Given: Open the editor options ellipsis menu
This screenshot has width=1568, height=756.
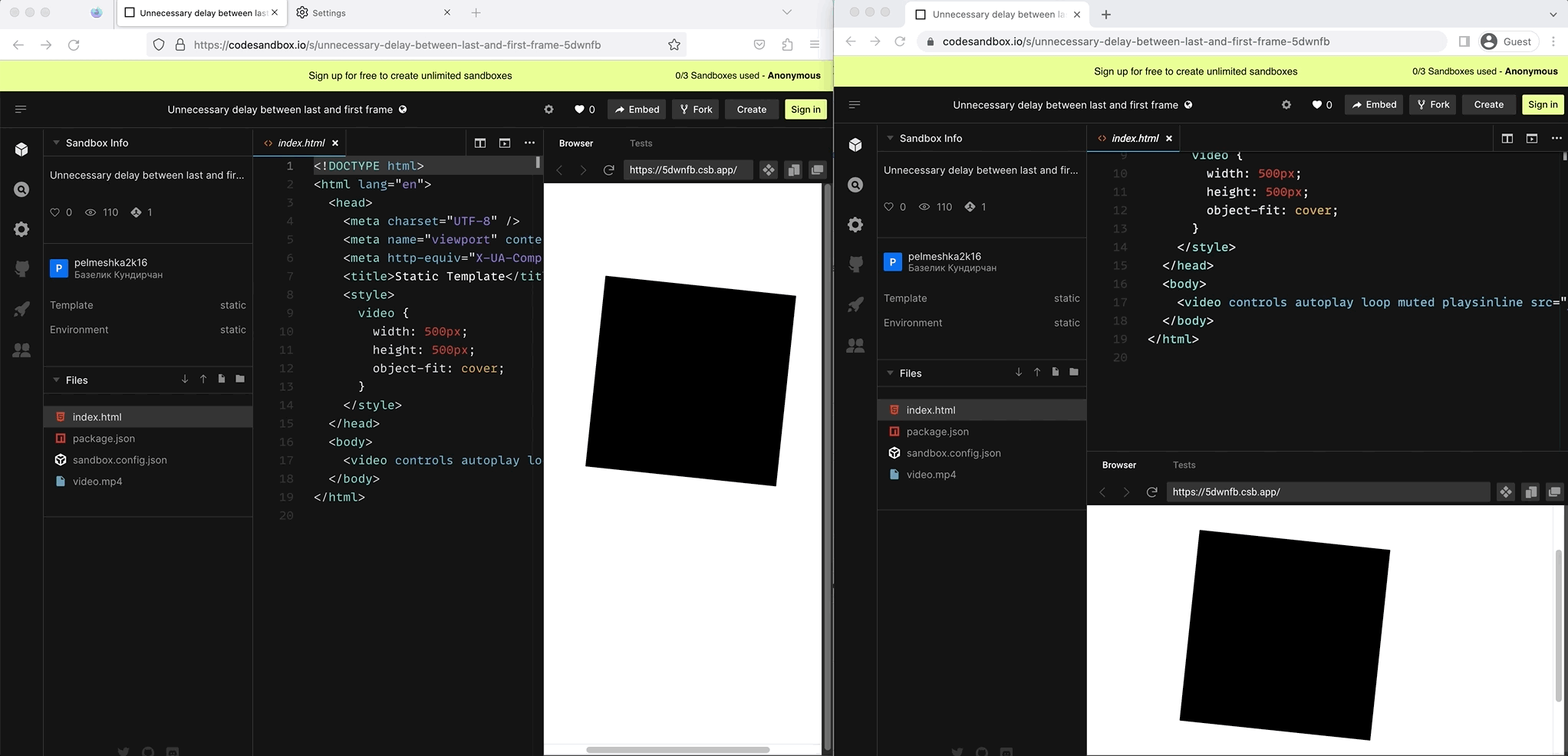Looking at the screenshot, I should click(530, 143).
